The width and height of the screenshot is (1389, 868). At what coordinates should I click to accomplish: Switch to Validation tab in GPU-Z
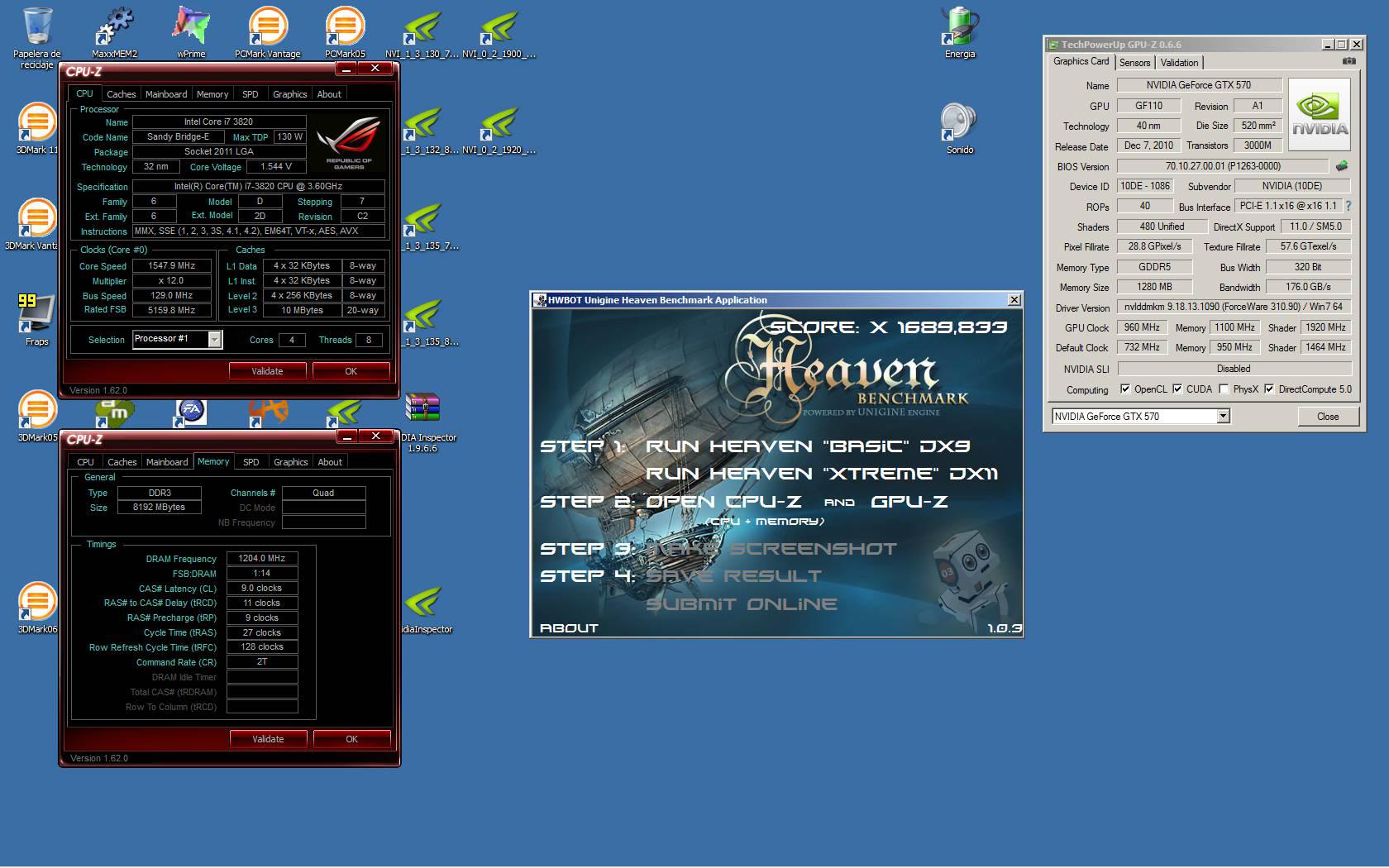1179,63
